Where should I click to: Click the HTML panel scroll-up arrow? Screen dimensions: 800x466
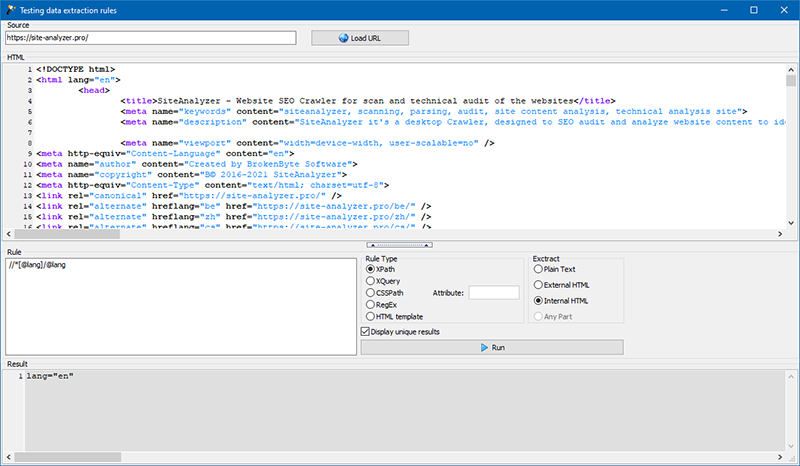click(x=791, y=69)
